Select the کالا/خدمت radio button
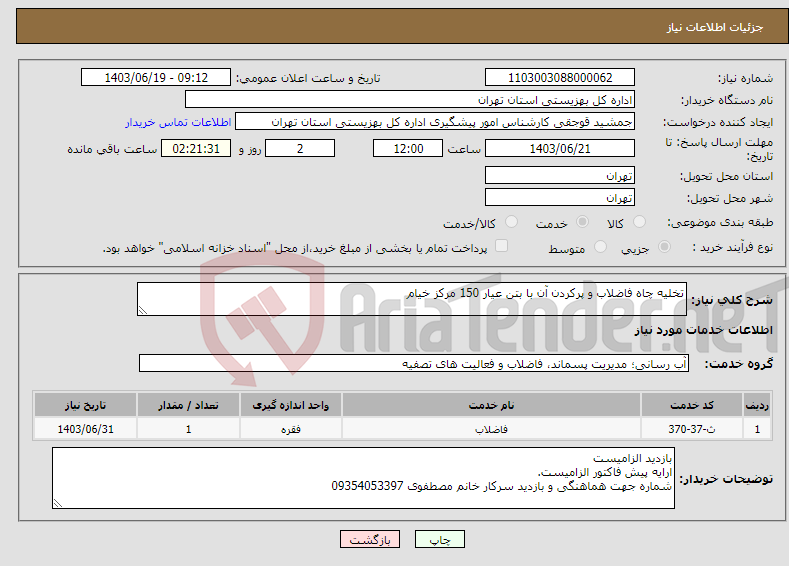Screen dimensions: 789x566 point(511,222)
